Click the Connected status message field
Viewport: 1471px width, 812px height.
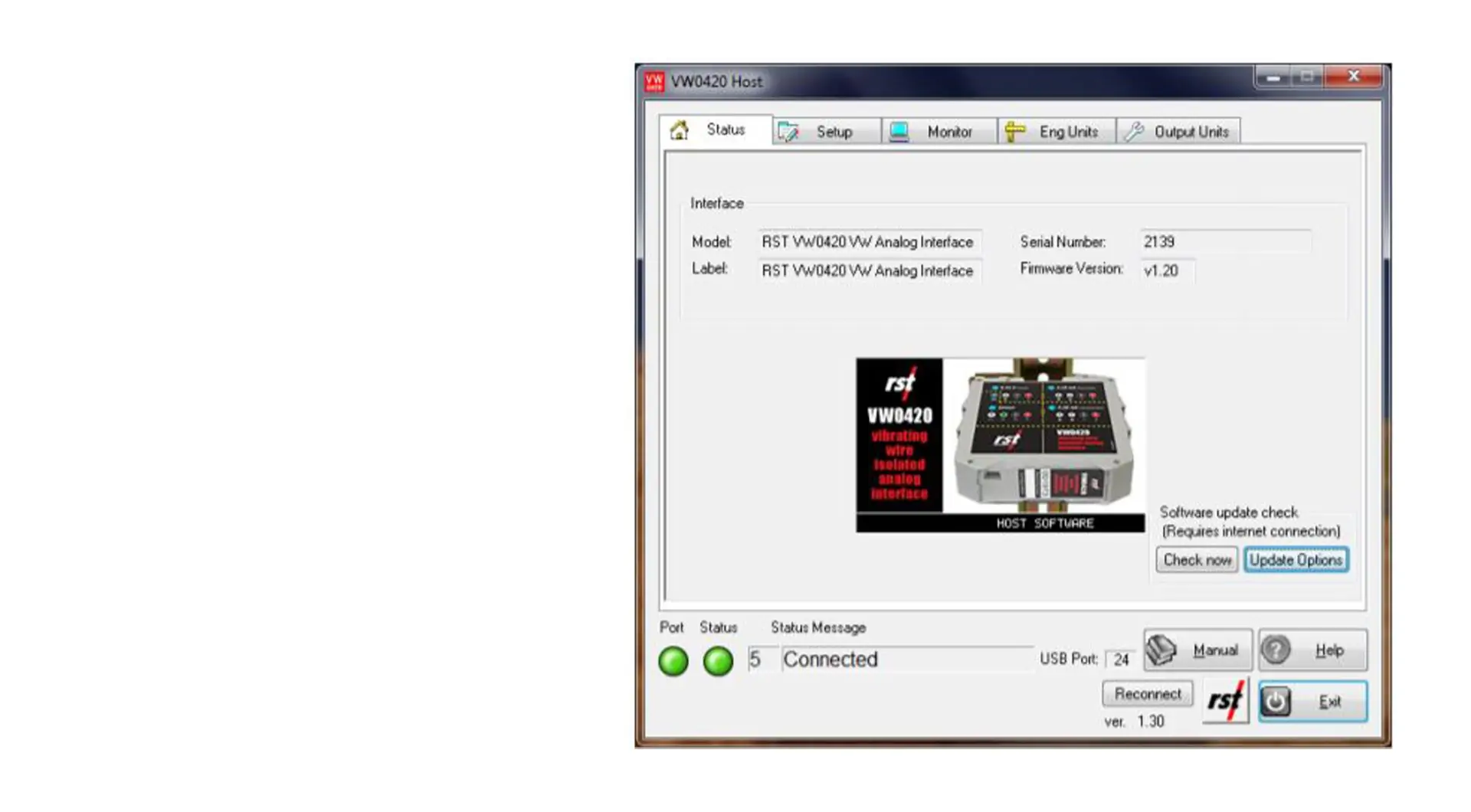point(907,660)
